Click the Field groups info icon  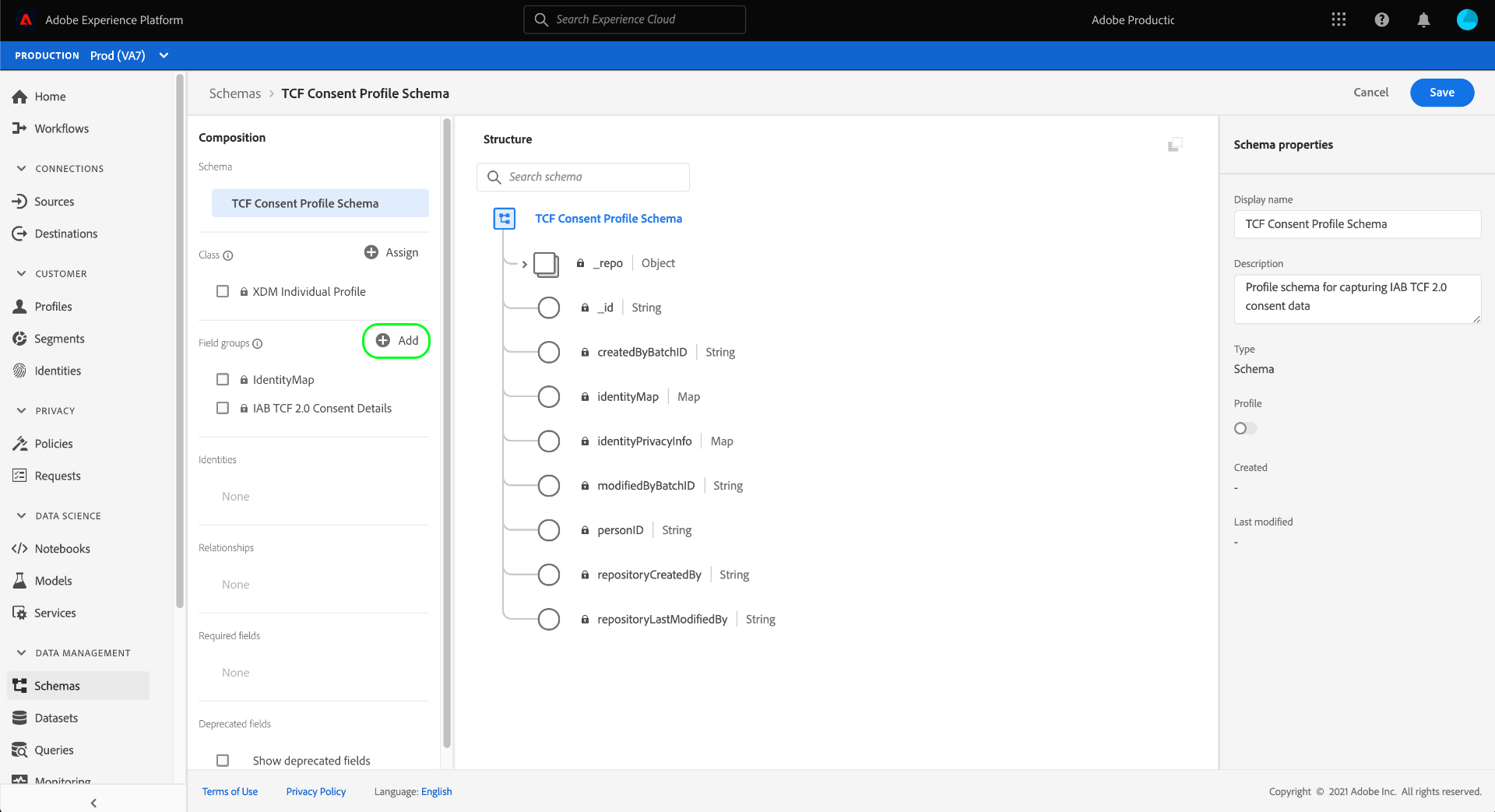coord(258,343)
